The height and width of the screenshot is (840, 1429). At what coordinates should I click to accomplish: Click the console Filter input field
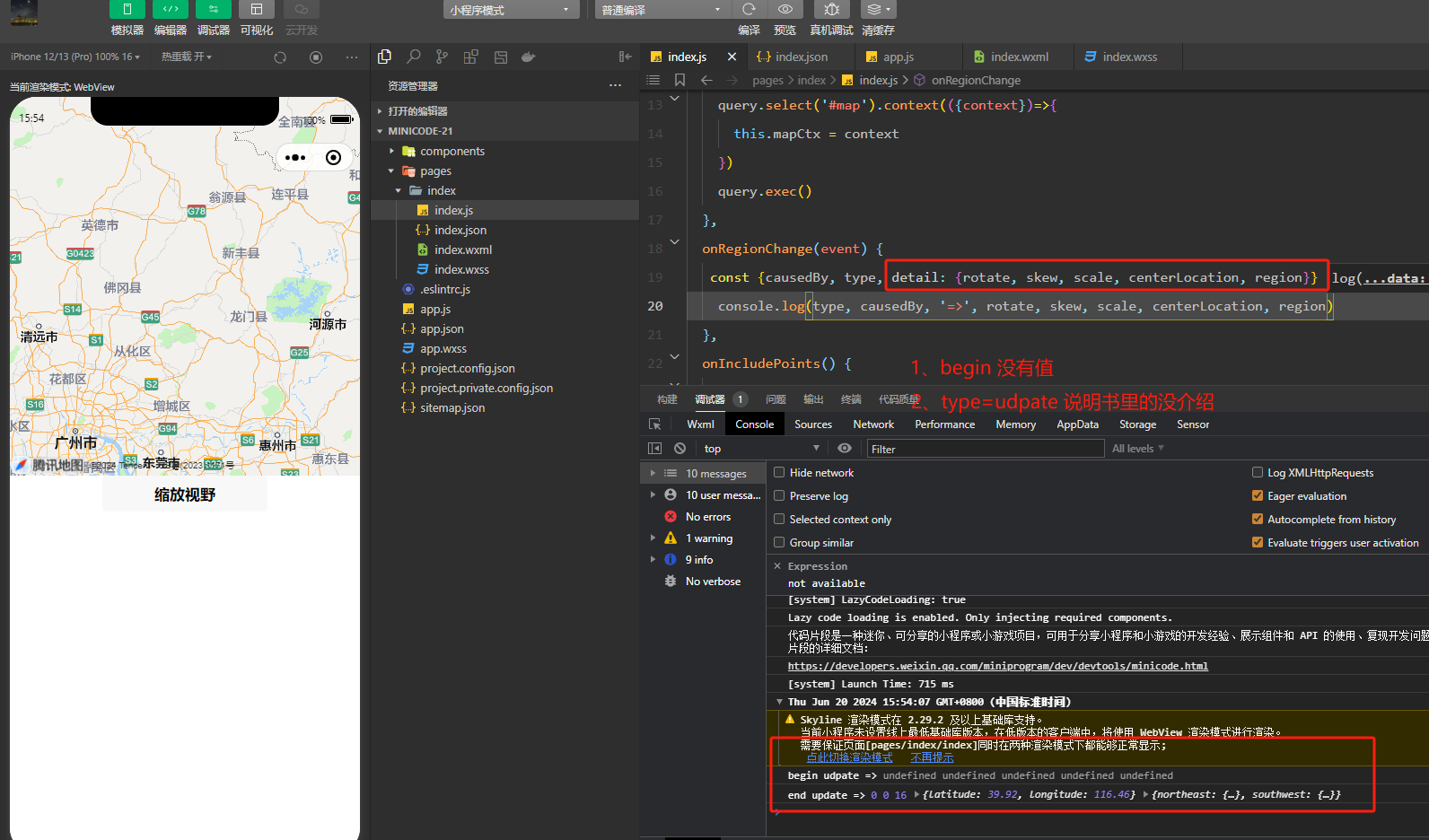point(985,449)
